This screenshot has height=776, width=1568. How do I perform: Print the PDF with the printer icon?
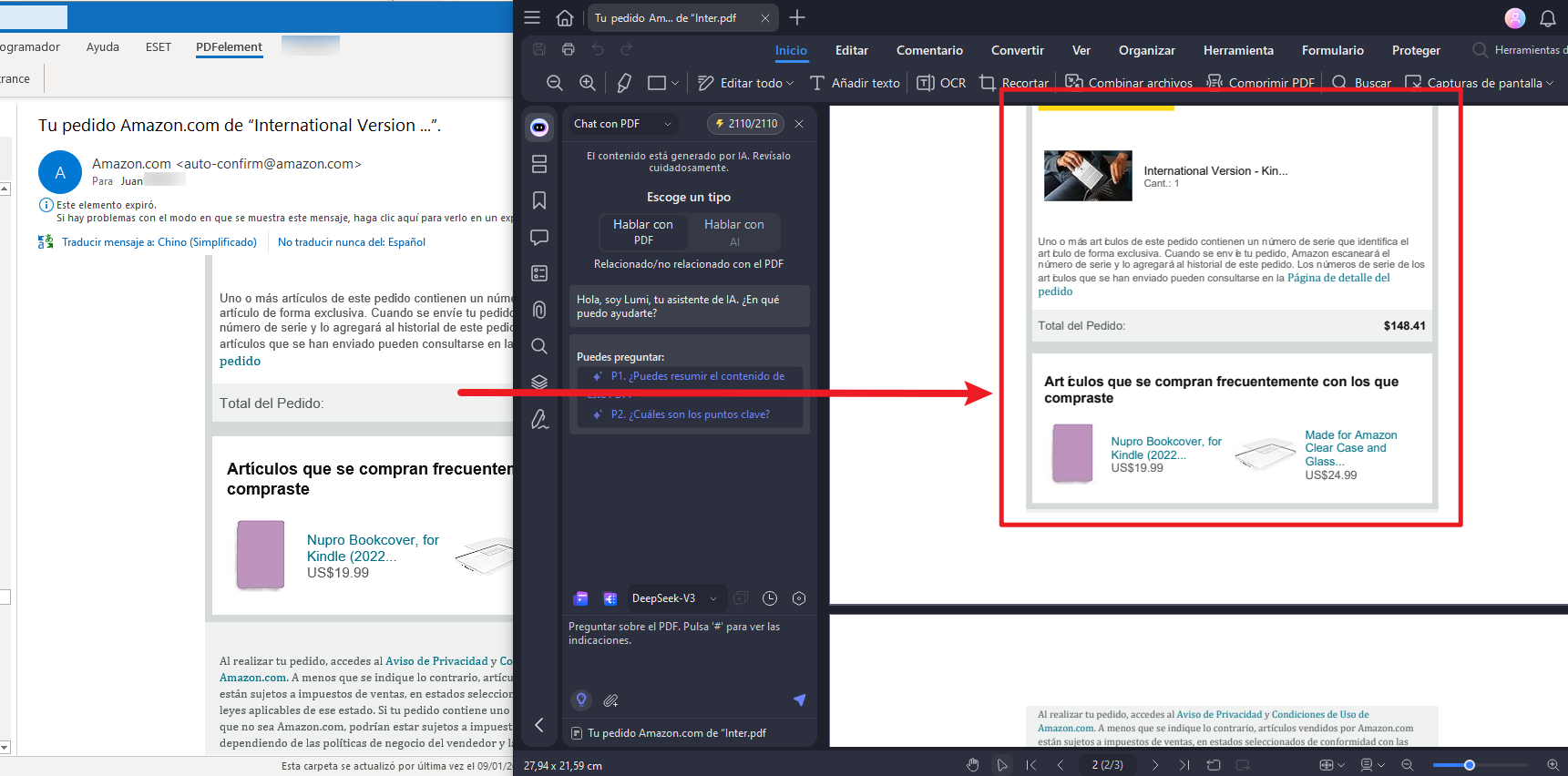click(x=569, y=49)
